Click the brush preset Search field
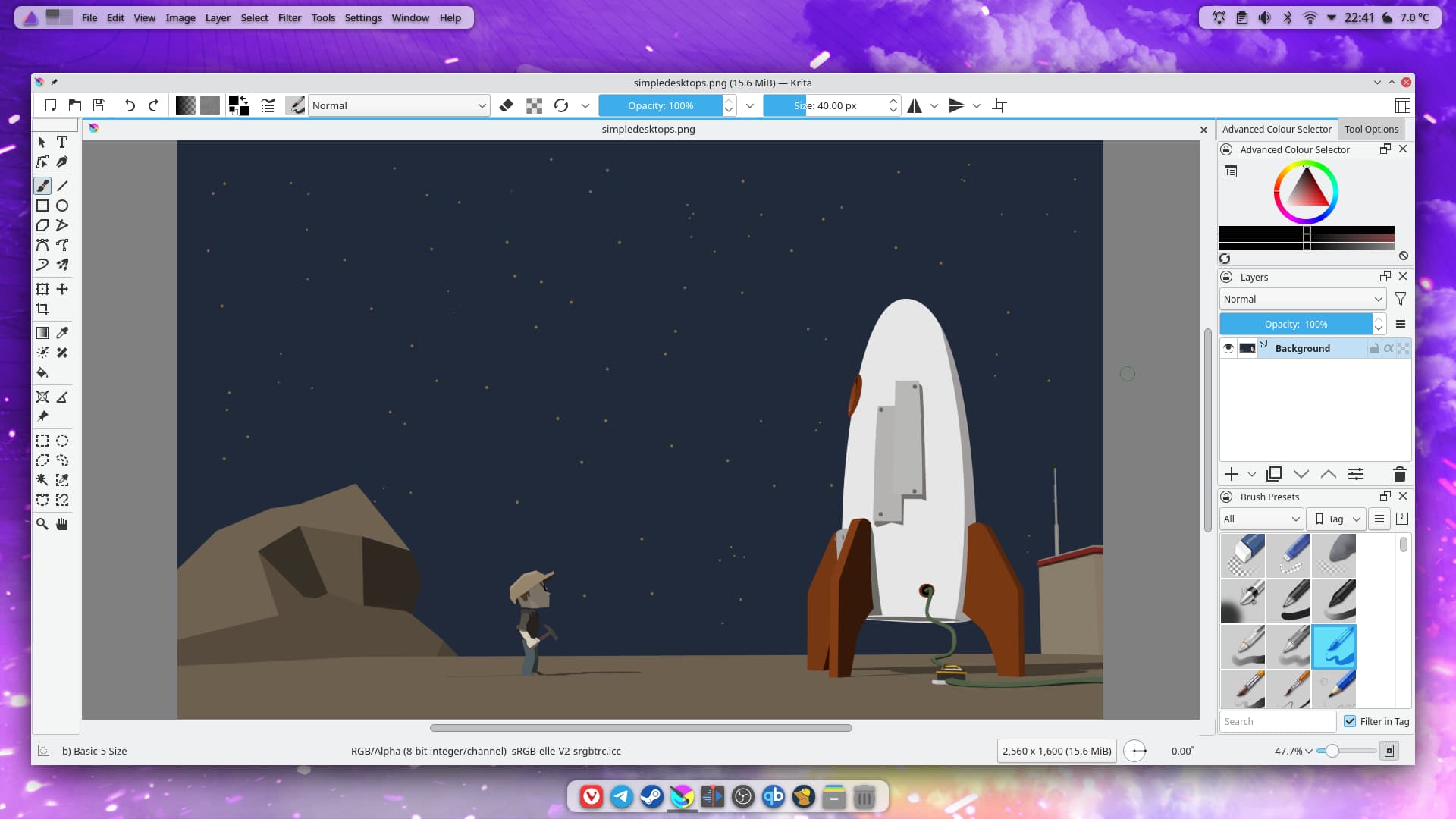Screen dimensions: 1456x819 point(1277,721)
